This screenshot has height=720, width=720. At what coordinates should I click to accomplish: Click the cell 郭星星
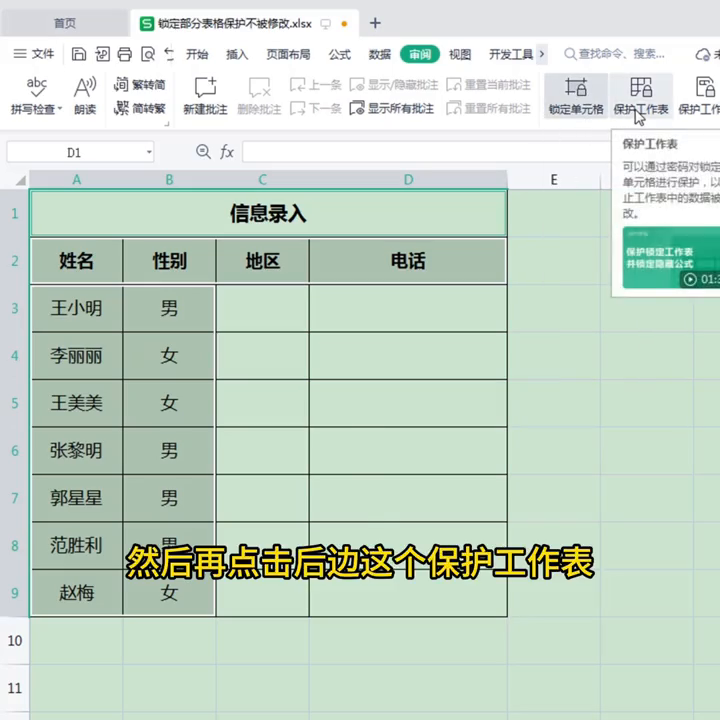click(77, 498)
